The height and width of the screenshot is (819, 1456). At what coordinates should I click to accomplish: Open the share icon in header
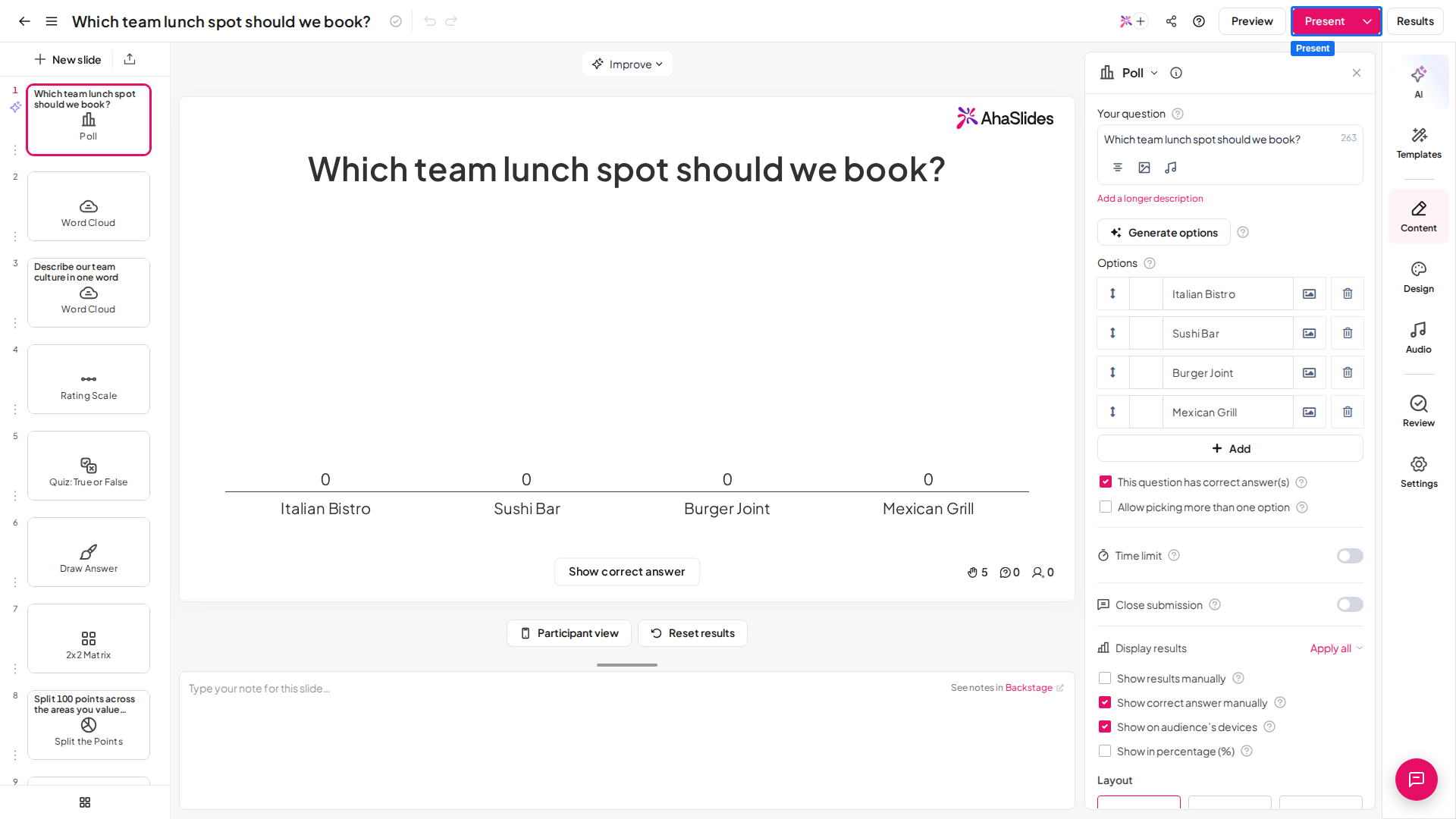pos(1172,21)
